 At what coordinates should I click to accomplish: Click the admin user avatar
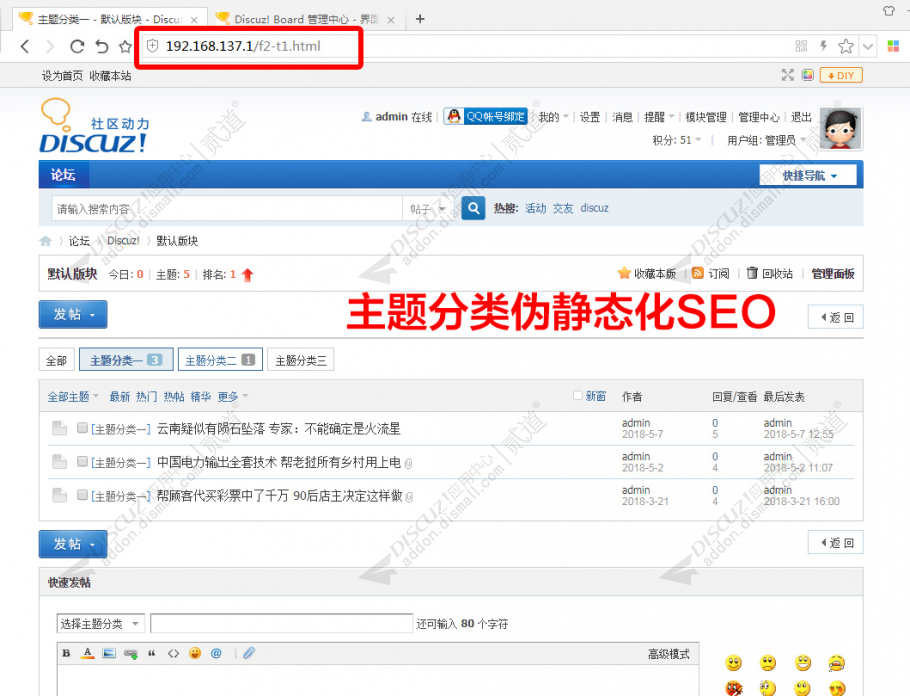tap(840, 128)
